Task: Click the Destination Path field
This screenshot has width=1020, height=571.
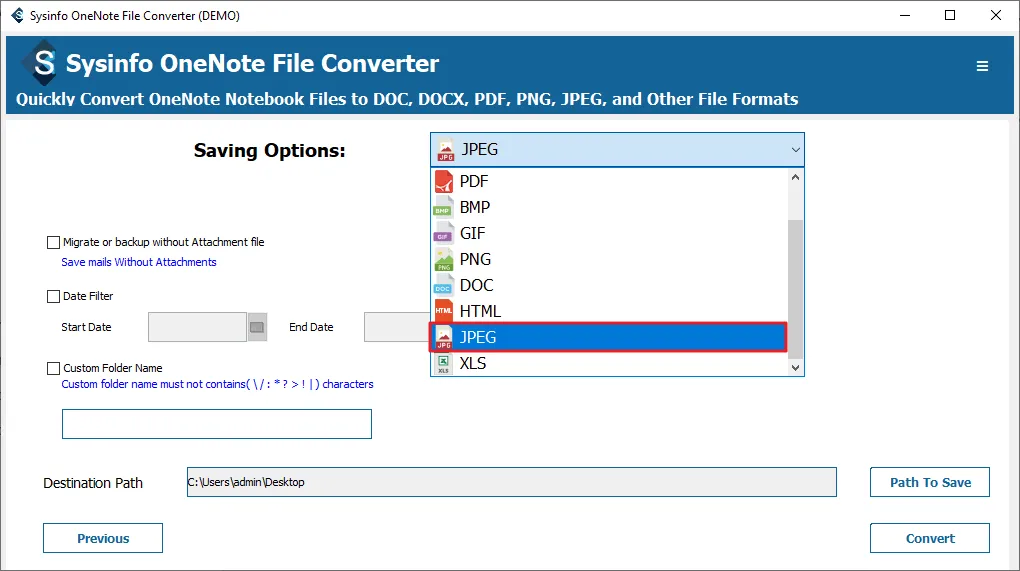Action: pos(511,482)
